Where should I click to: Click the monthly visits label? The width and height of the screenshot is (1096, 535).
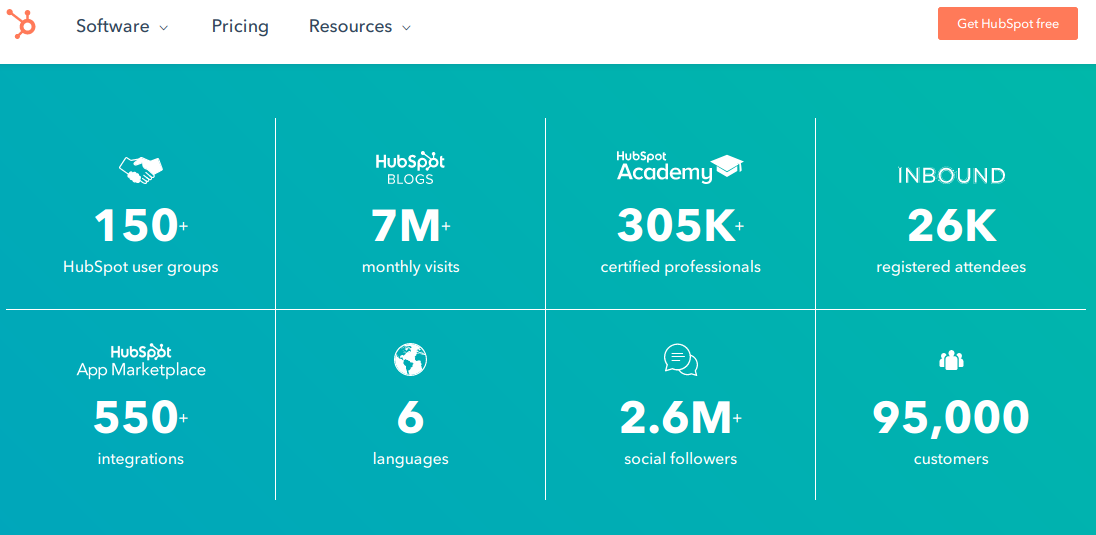pos(410,267)
